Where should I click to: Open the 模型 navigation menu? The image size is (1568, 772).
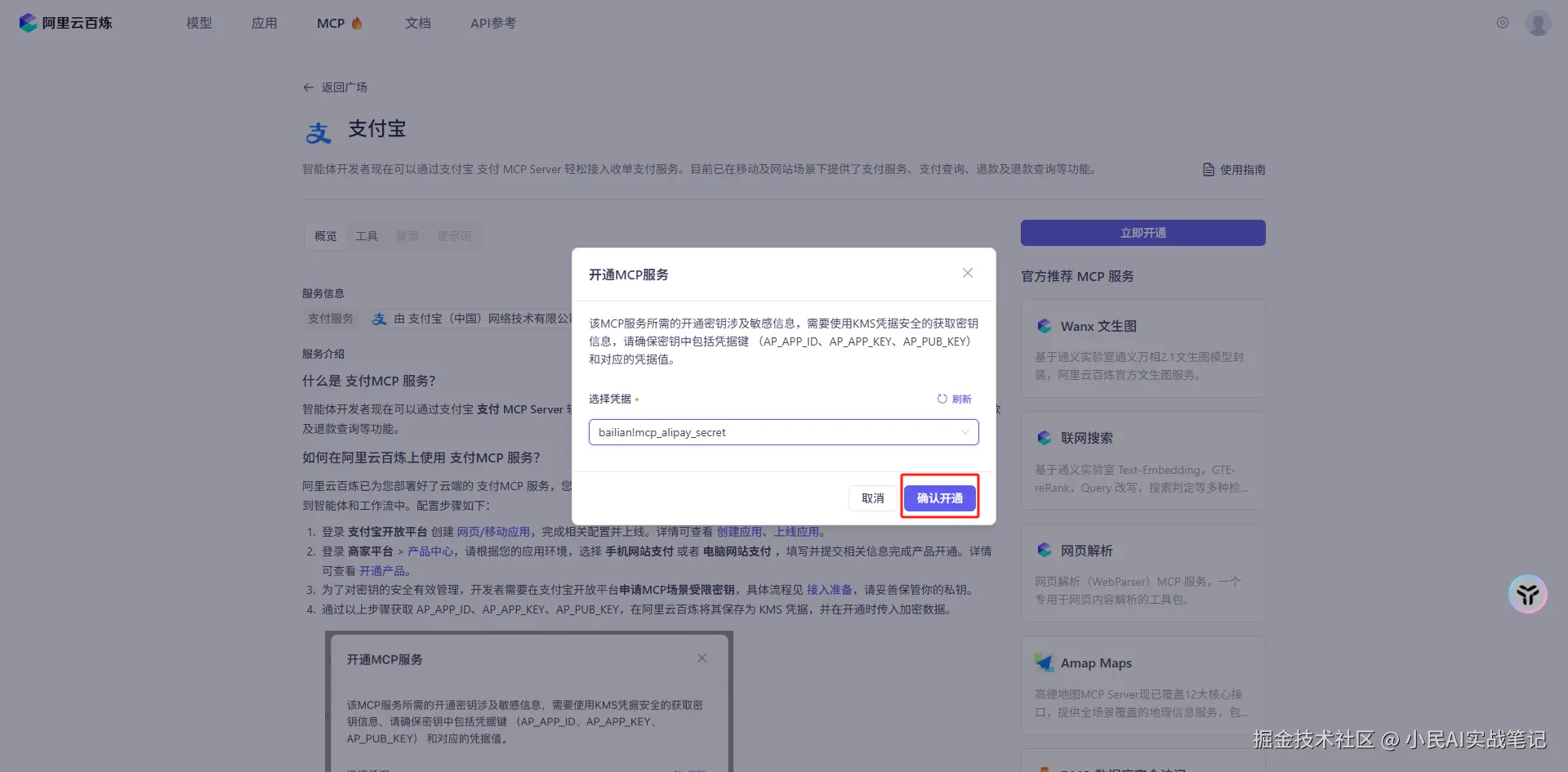pos(199,23)
